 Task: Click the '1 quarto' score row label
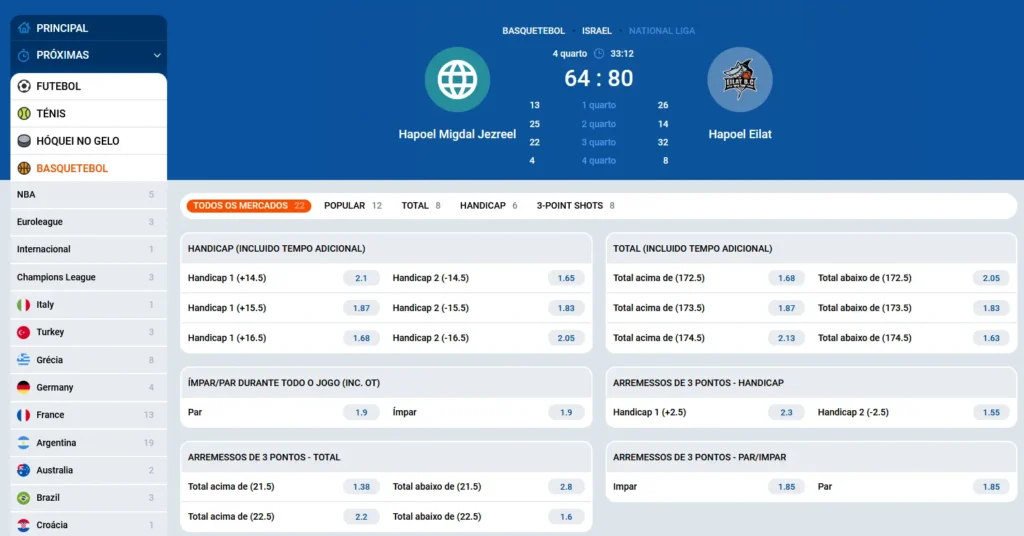click(599, 105)
